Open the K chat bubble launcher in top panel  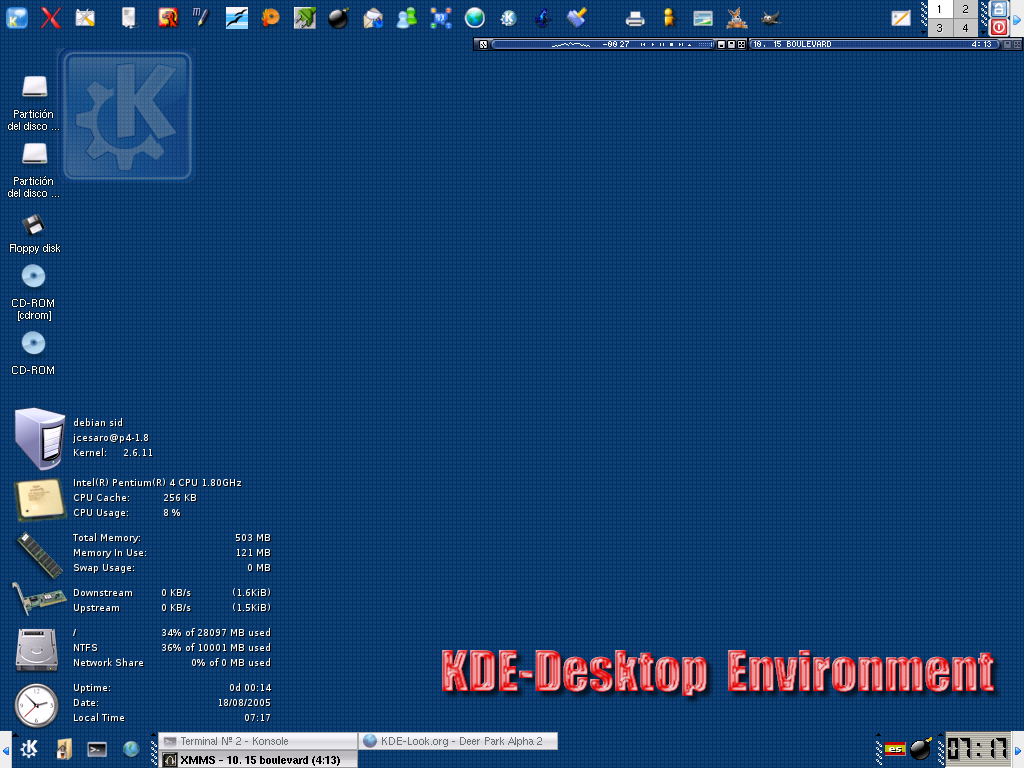coord(17,18)
